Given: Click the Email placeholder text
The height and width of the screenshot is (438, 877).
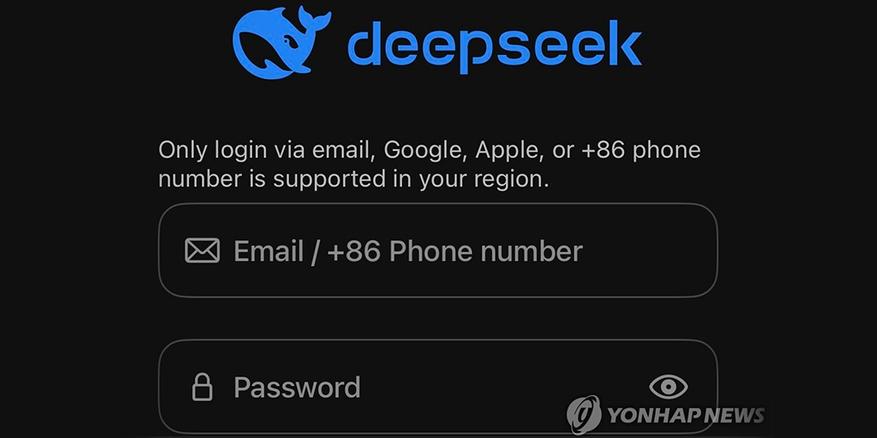Looking at the screenshot, I should [x=268, y=251].
